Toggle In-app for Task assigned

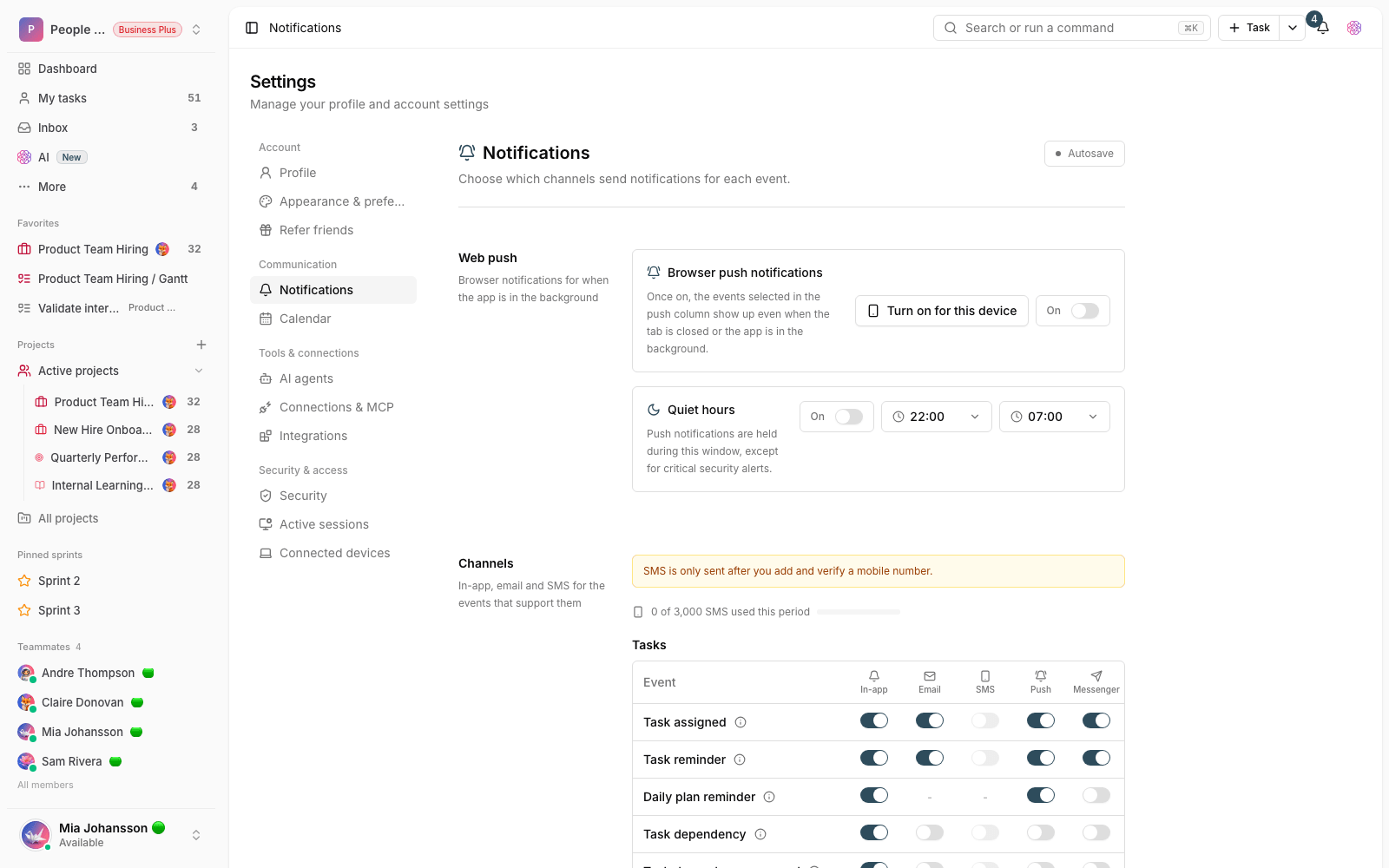[874, 720]
